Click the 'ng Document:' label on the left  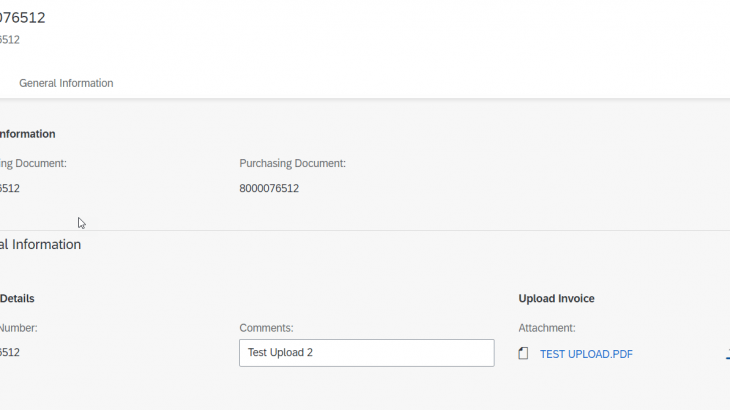pos(33,163)
